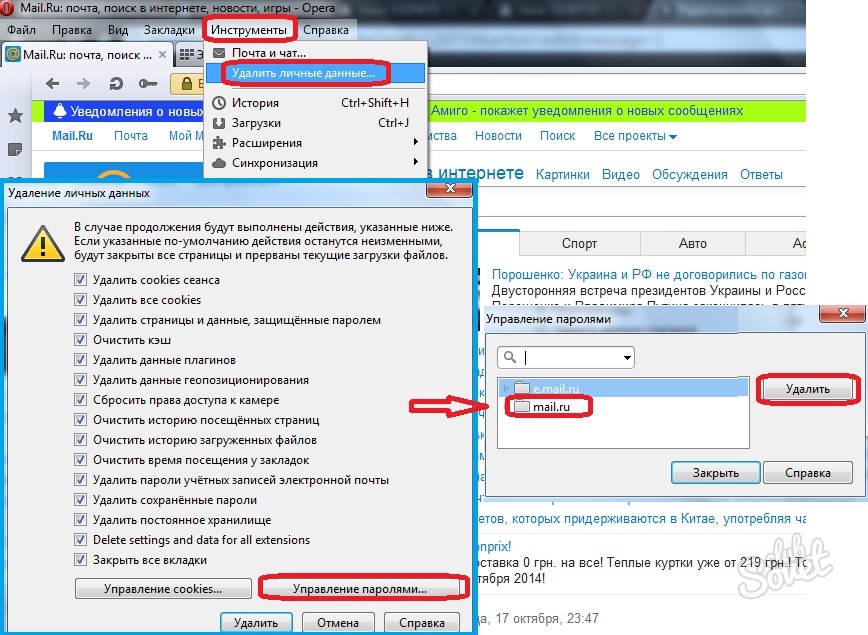
Task: Click the История clock icon in menu
Action: pyautogui.click(x=219, y=103)
